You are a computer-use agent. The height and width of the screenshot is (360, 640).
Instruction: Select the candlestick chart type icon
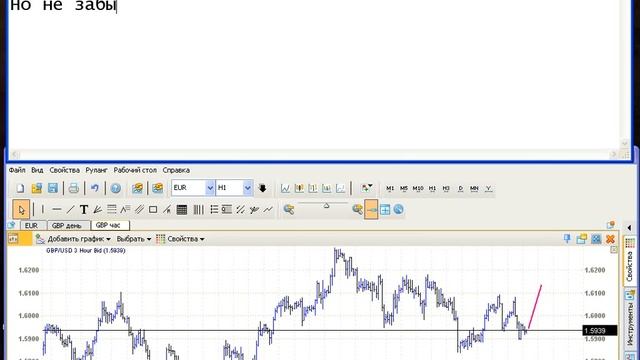pos(299,188)
